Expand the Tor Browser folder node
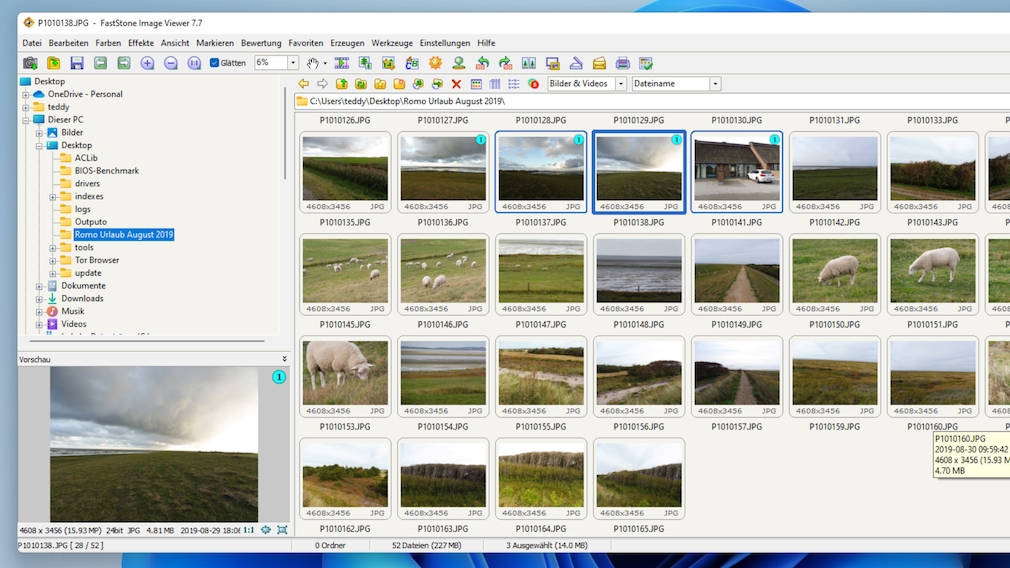 [53, 260]
